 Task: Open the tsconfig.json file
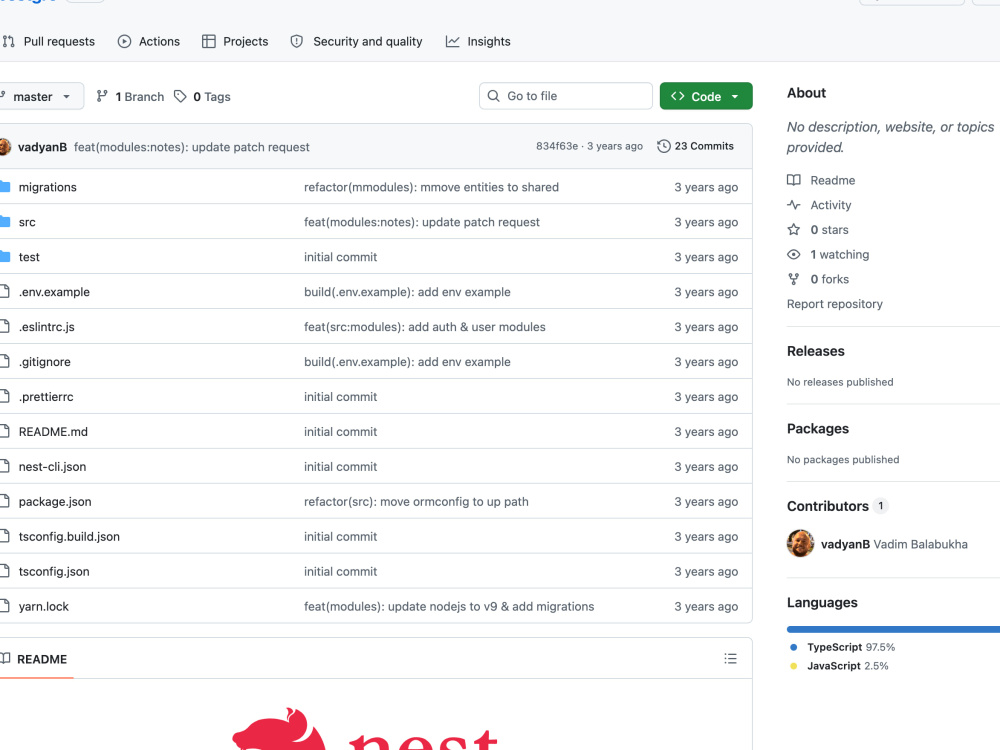click(x=54, y=571)
